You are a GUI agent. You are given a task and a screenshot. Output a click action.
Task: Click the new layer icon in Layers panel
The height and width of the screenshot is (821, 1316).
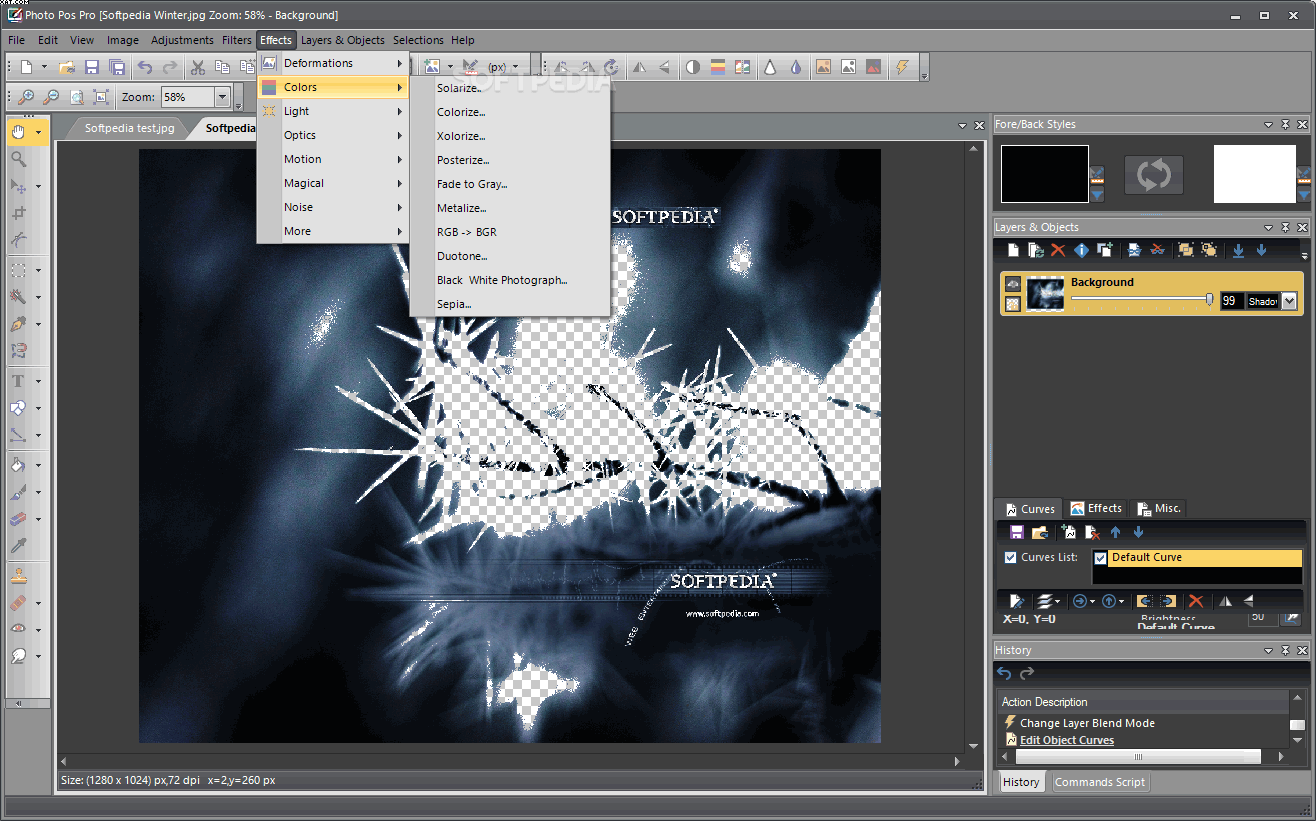pos(1013,250)
